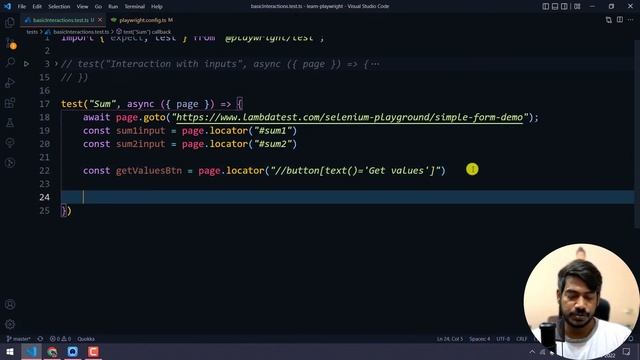Click the blue app icon in taskbar
This screenshot has height=360, width=640.
coord(73,351)
